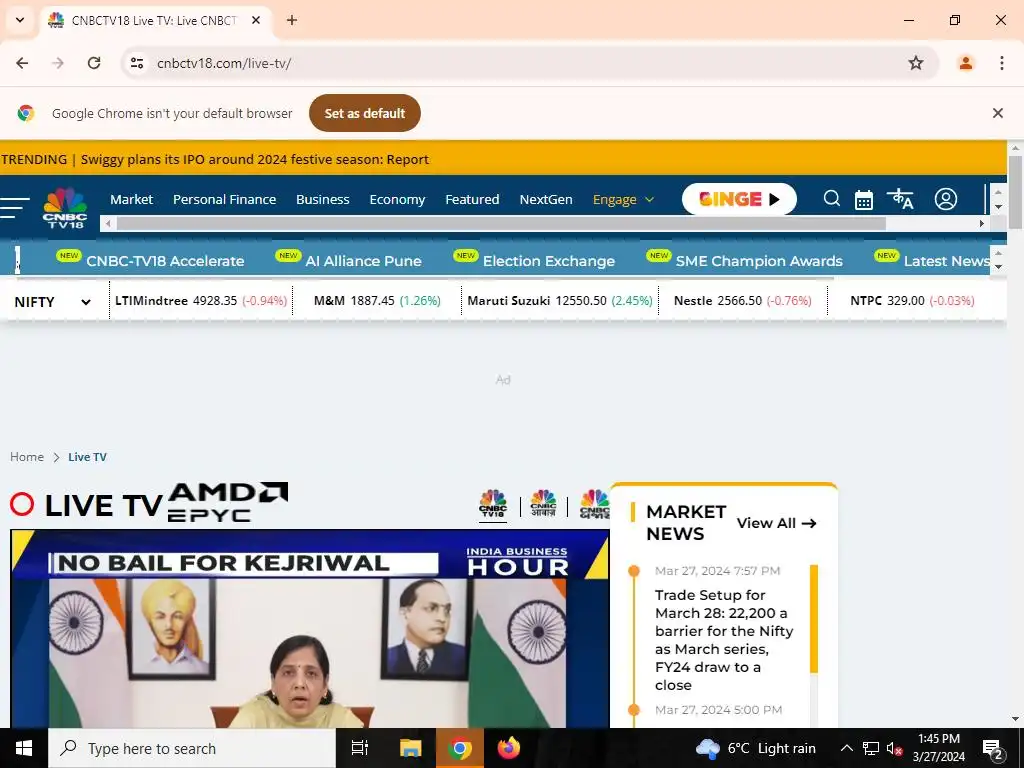The image size is (1024, 768).
Task: Open File Explorer from the taskbar
Action: click(x=411, y=748)
